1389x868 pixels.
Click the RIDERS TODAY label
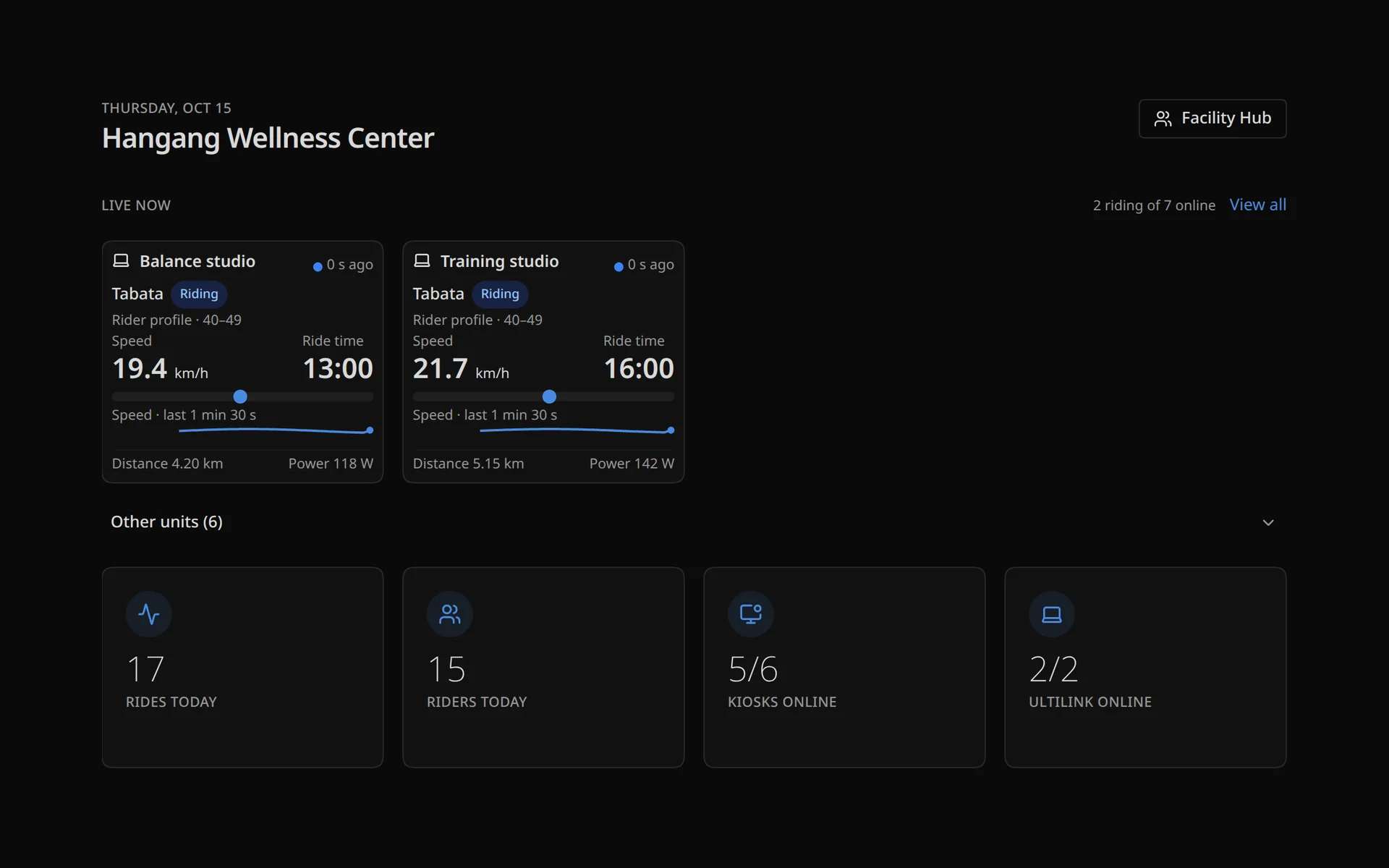tap(477, 702)
